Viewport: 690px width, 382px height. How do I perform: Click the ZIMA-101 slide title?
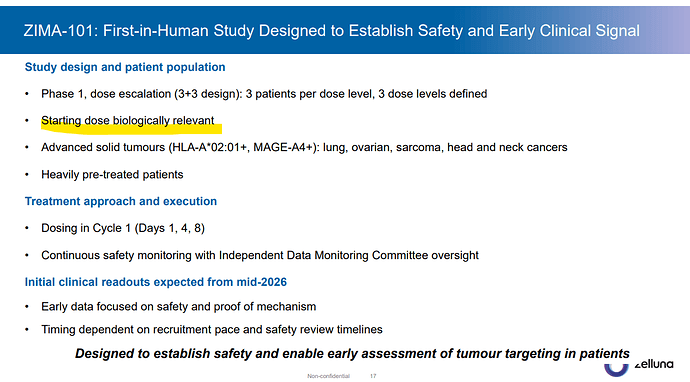tap(331, 31)
